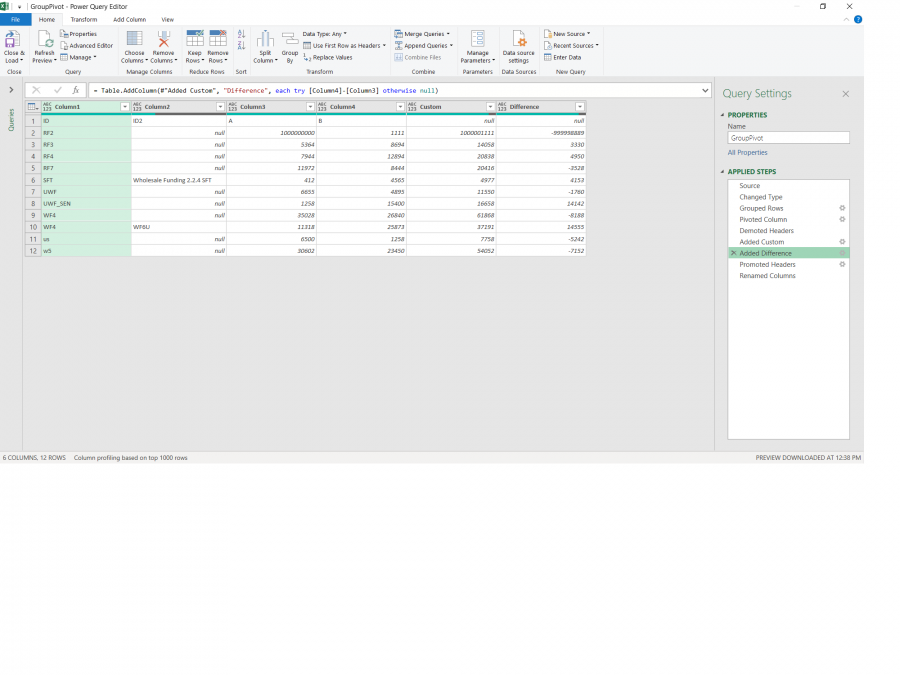
Task: Sort ascending using A-Z icon
Action: coord(241,34)
